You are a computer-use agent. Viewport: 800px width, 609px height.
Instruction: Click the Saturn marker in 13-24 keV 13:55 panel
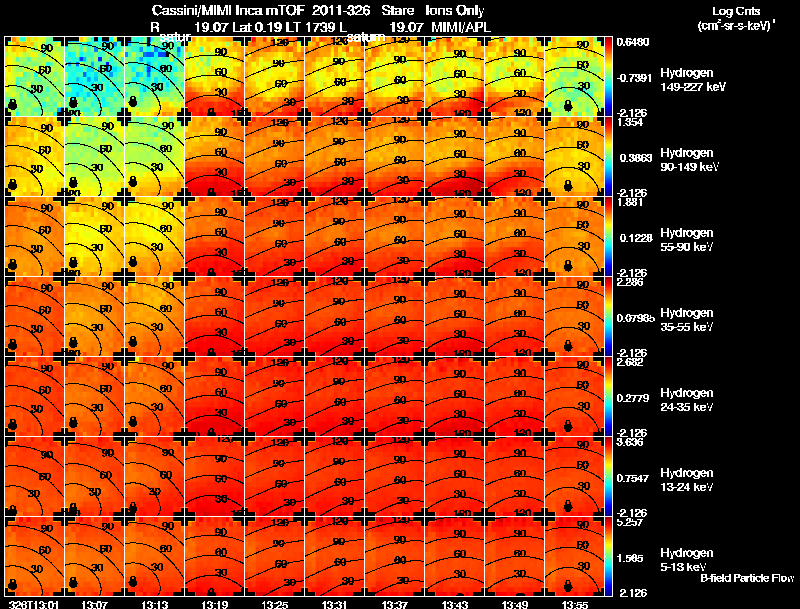click(567, 506)
